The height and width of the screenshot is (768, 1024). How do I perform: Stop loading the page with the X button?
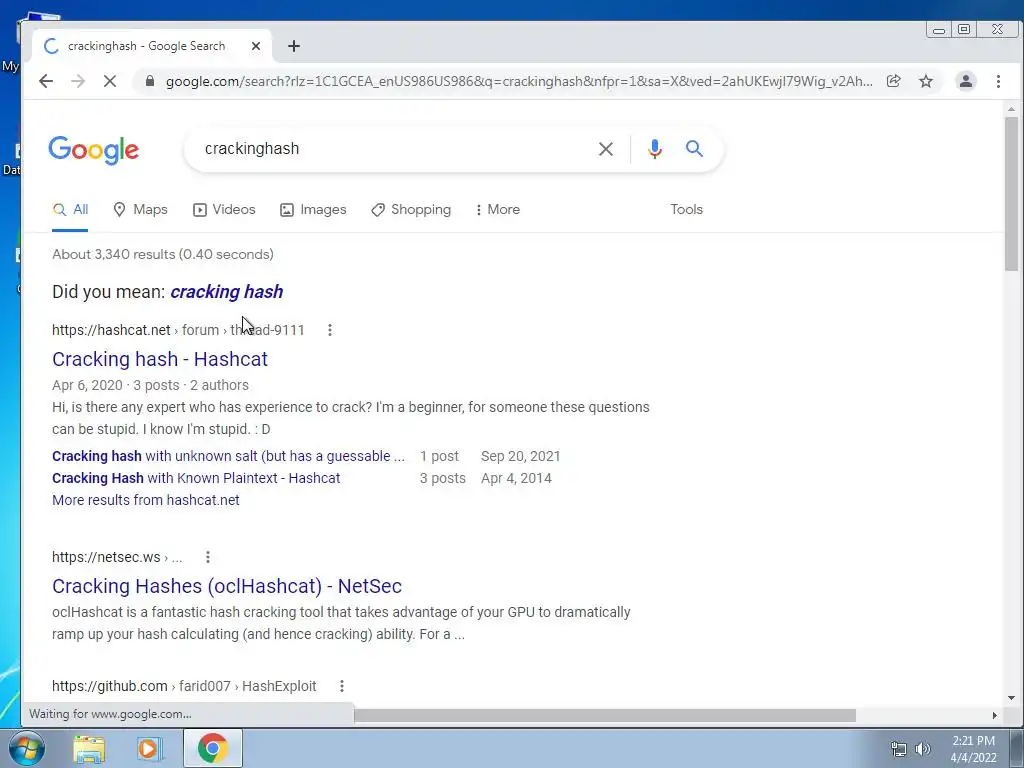pyautogui.click(x=110, y=81)
